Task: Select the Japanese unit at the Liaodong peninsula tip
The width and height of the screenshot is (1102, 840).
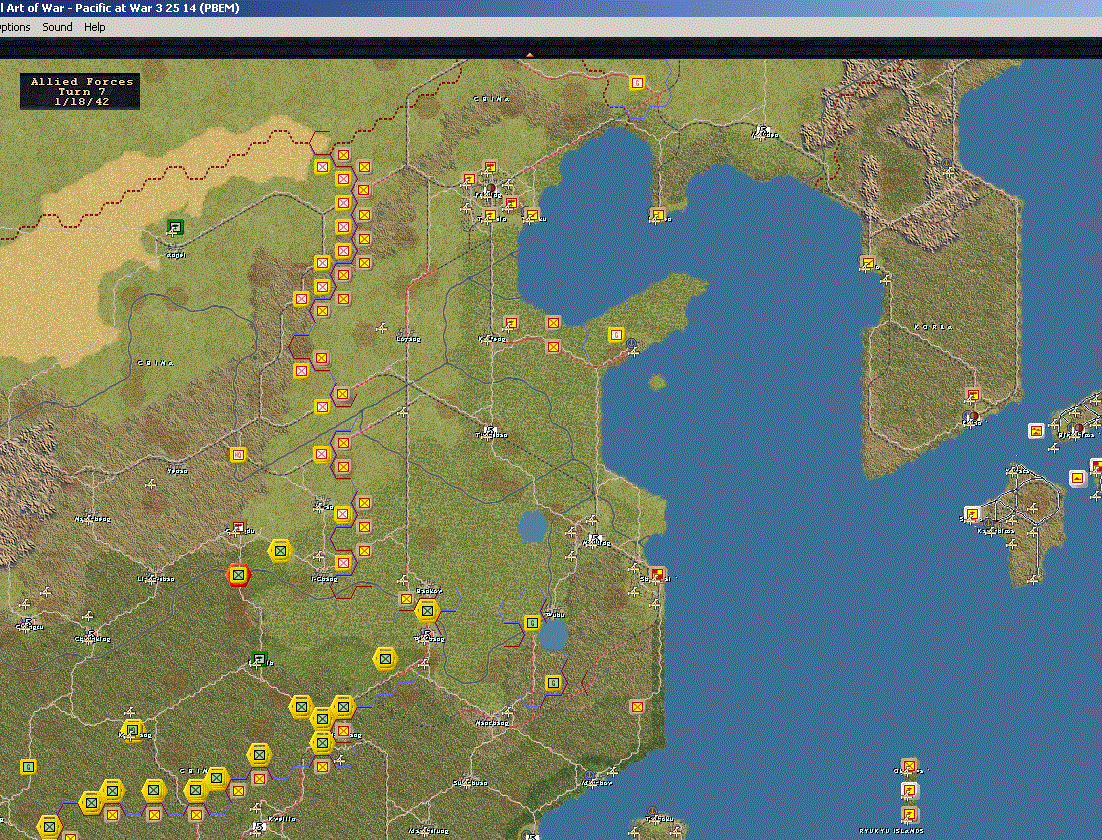Action: coord(658,214)
